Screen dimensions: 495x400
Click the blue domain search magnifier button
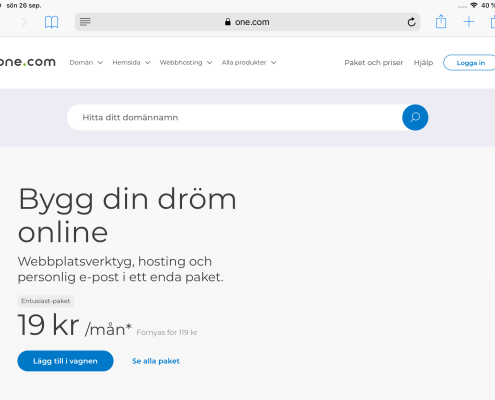(x=415, y=117)
